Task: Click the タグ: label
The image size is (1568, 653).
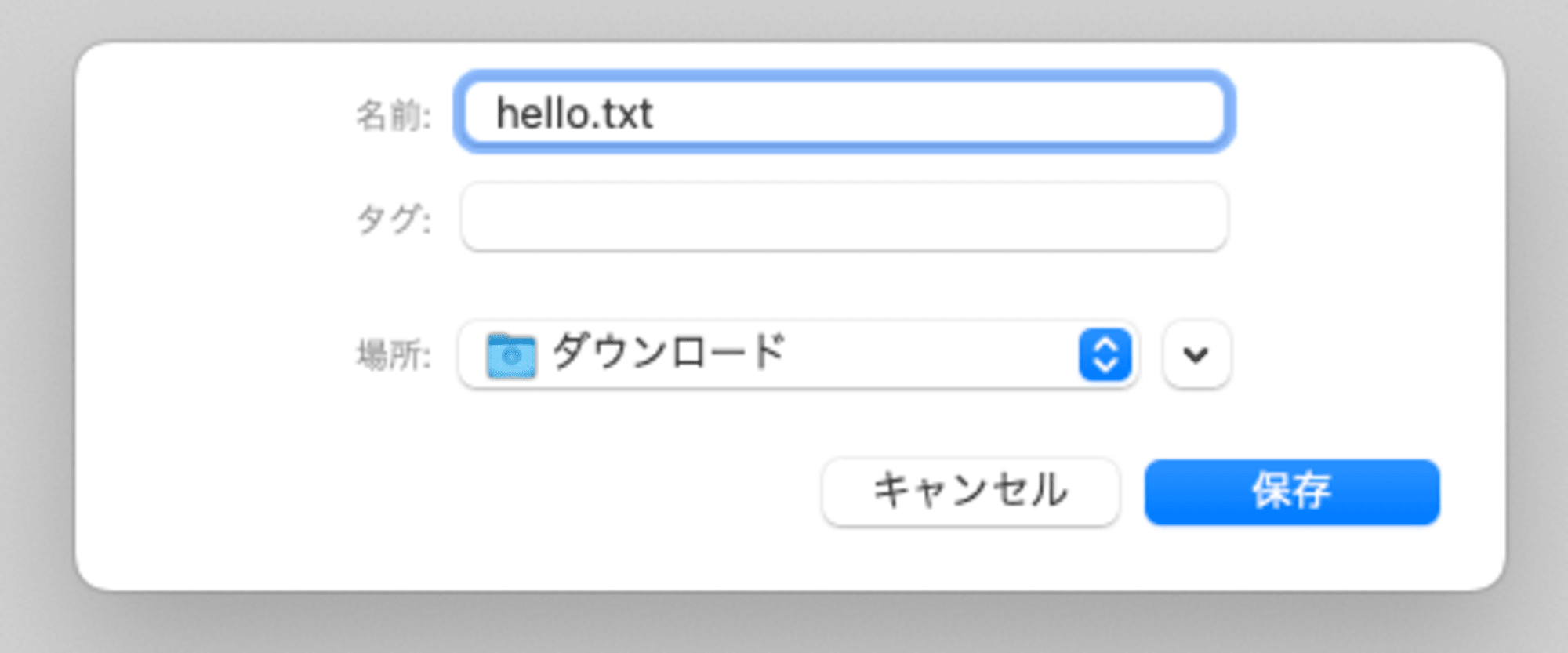Action: pos(394,219)
